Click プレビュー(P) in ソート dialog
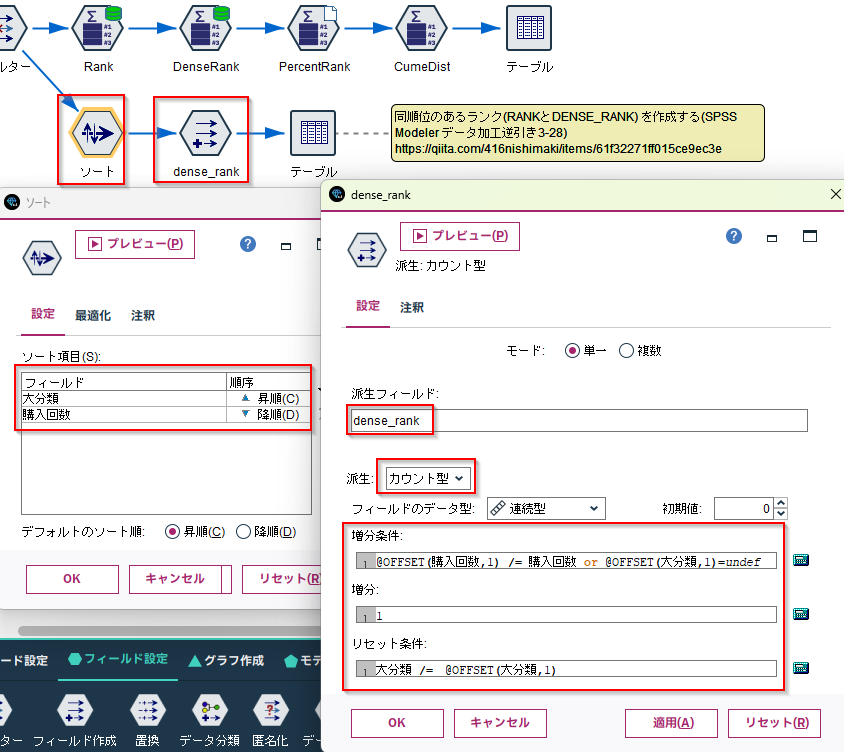The height and width of the screenshot is (752, 844). (135, 244)
